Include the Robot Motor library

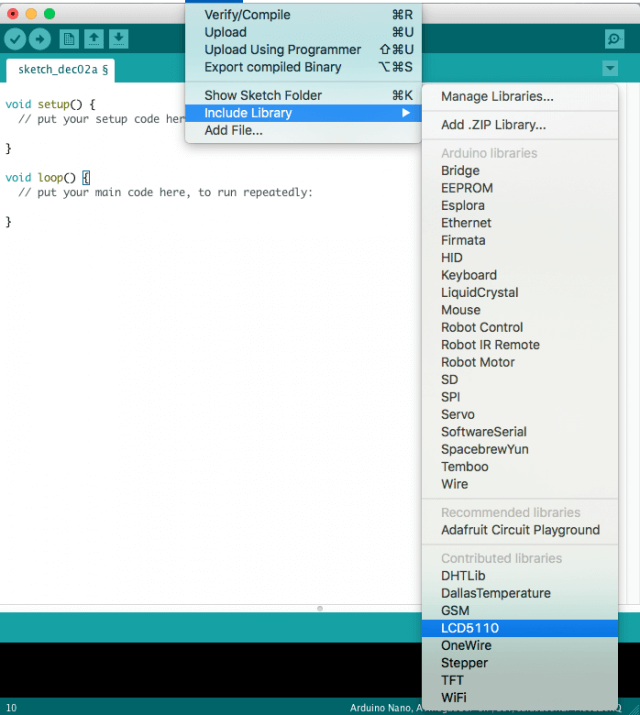pos(520,362)
